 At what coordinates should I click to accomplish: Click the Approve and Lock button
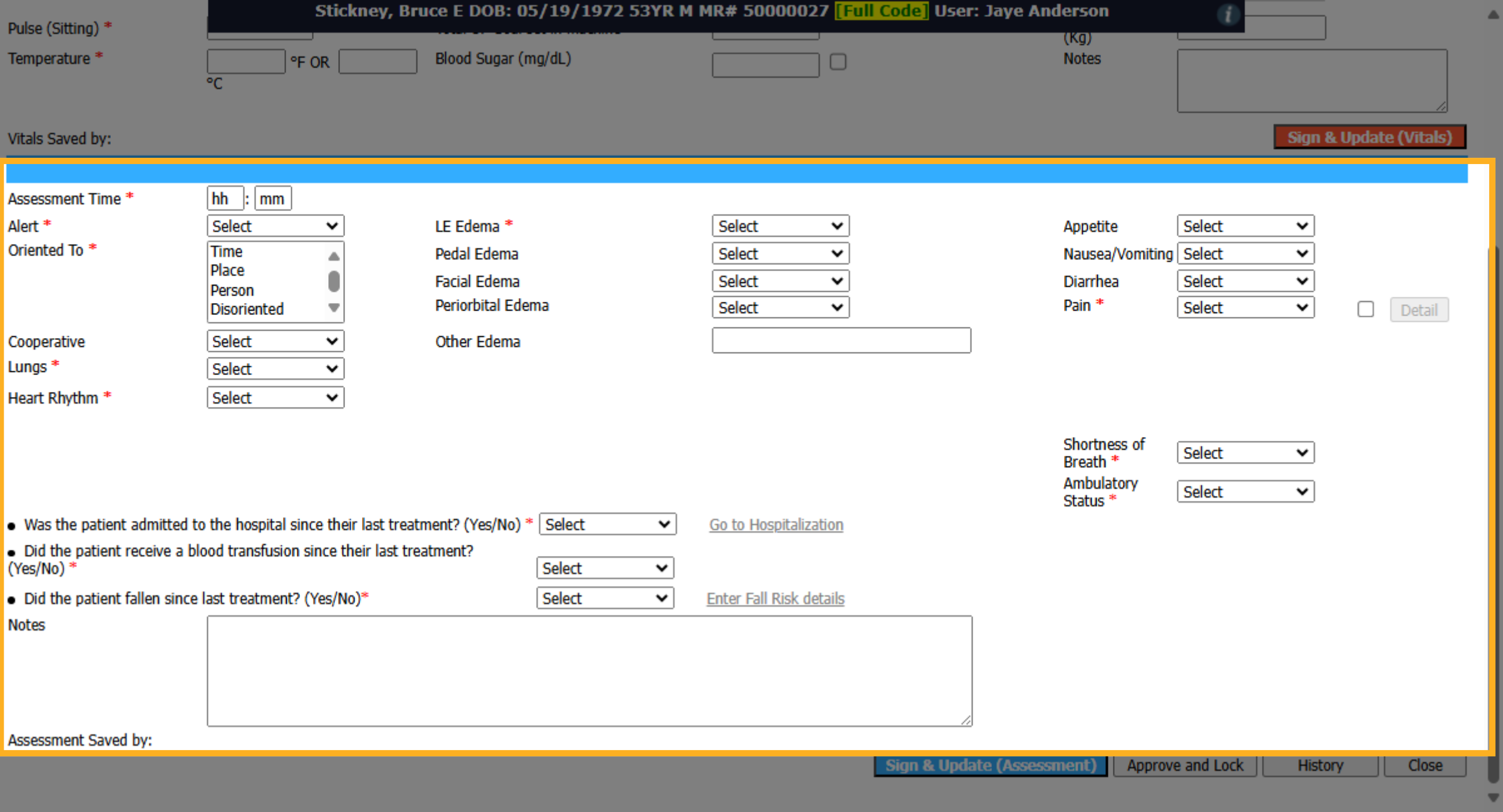1185,765
